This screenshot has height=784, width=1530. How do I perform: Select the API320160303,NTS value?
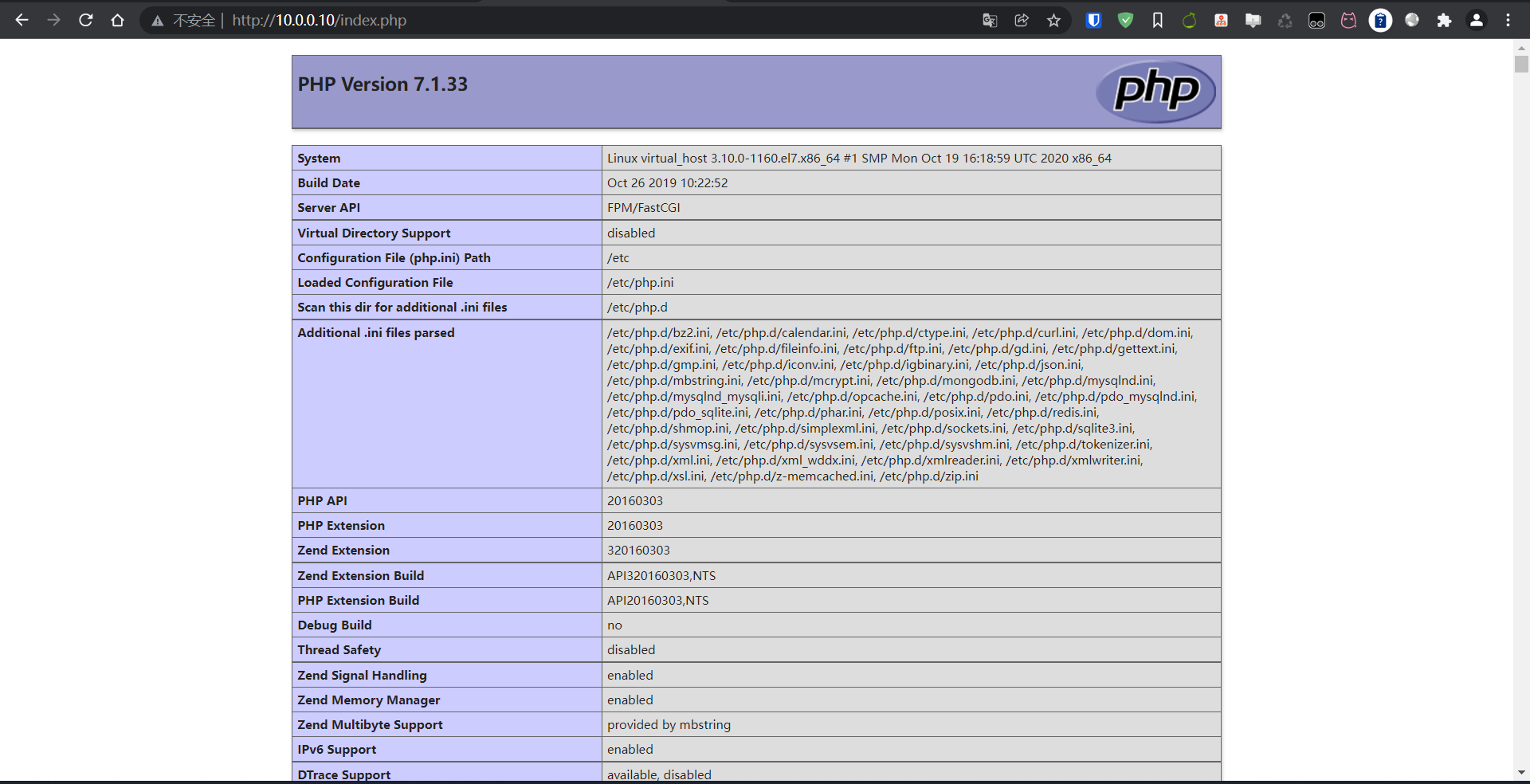click(x=661, y=576)
